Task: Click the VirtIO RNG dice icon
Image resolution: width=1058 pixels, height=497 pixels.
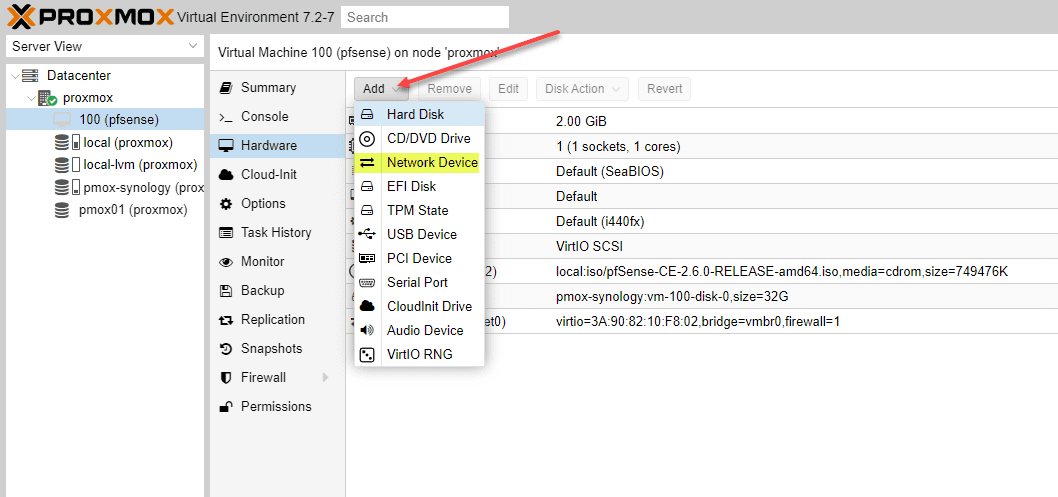Action: coord(368,354)
